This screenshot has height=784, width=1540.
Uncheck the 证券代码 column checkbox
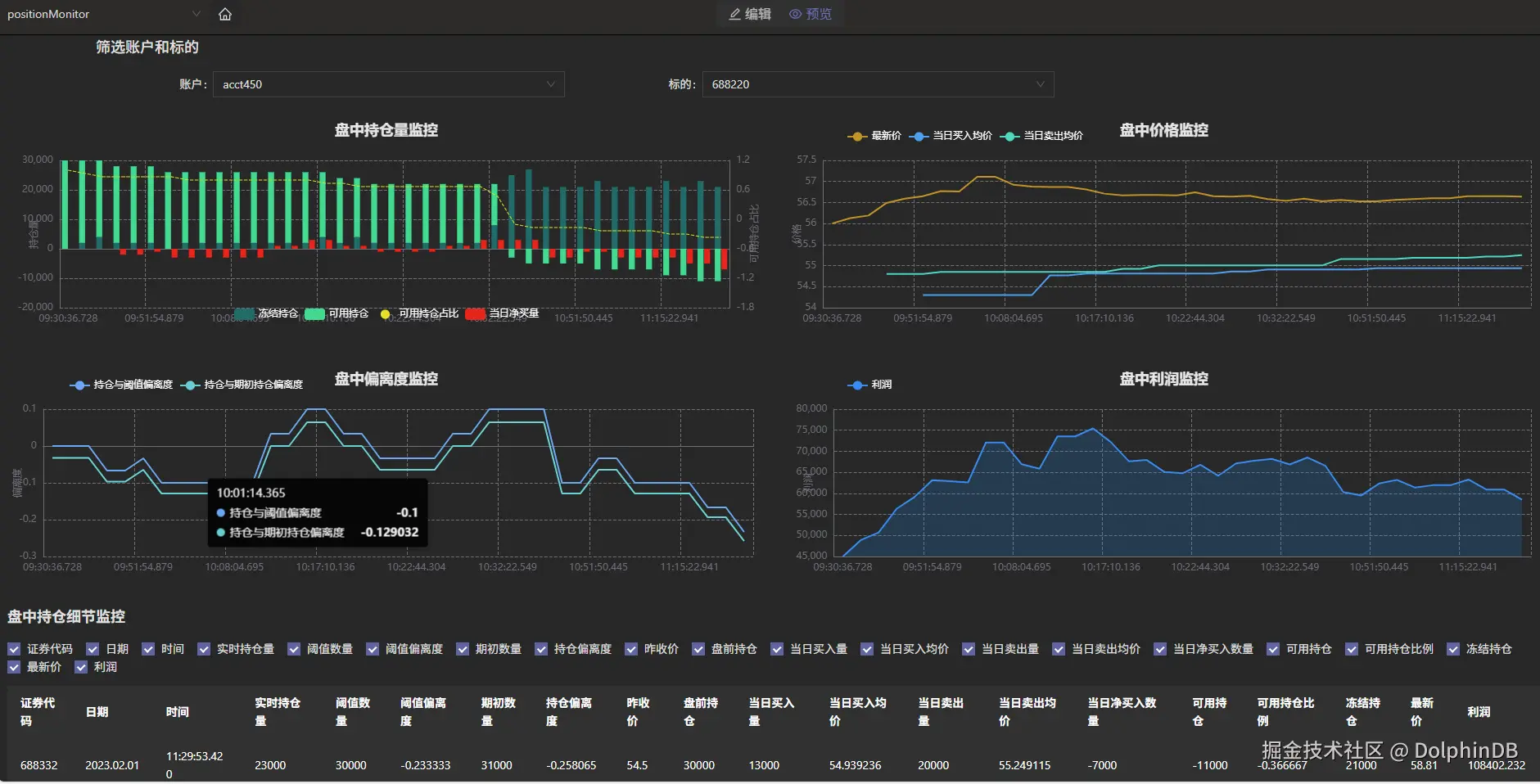coord(14,649)
